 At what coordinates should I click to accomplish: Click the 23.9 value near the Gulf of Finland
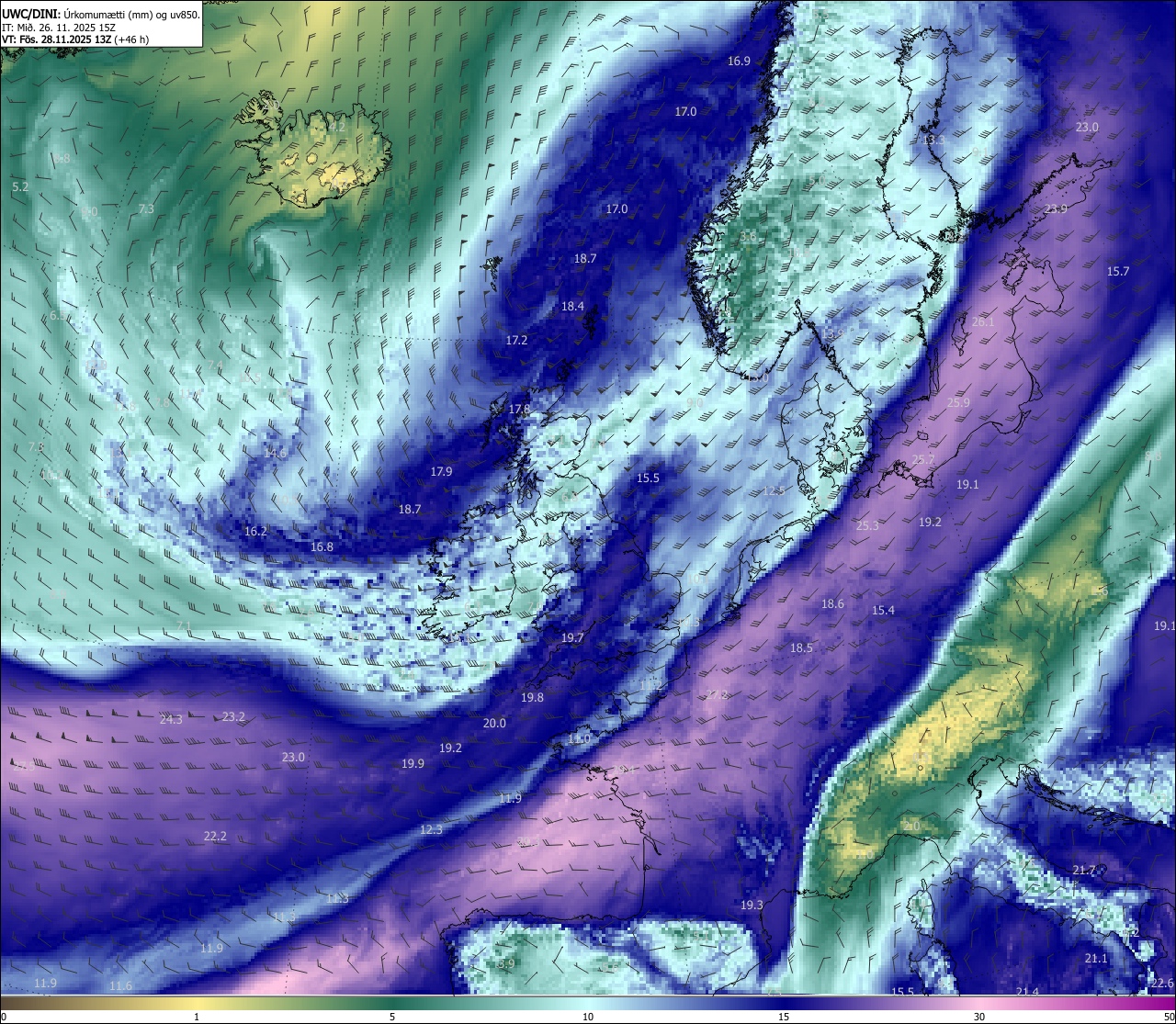click(1056, 208)
